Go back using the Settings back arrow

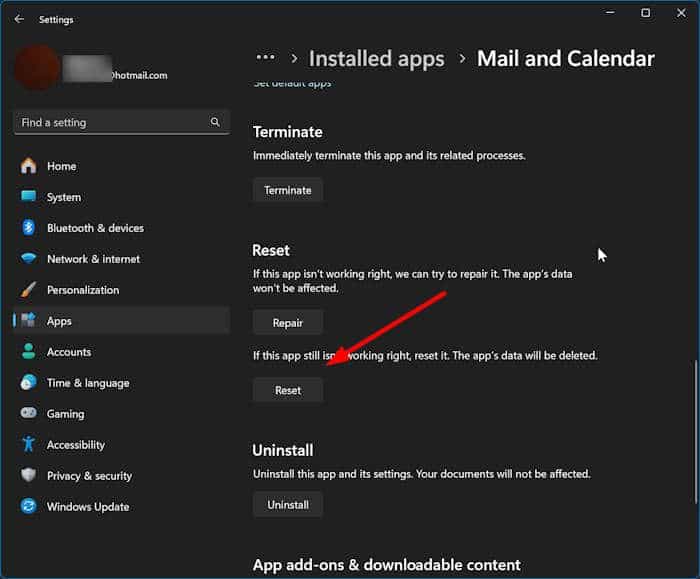(x=19, y=19)
